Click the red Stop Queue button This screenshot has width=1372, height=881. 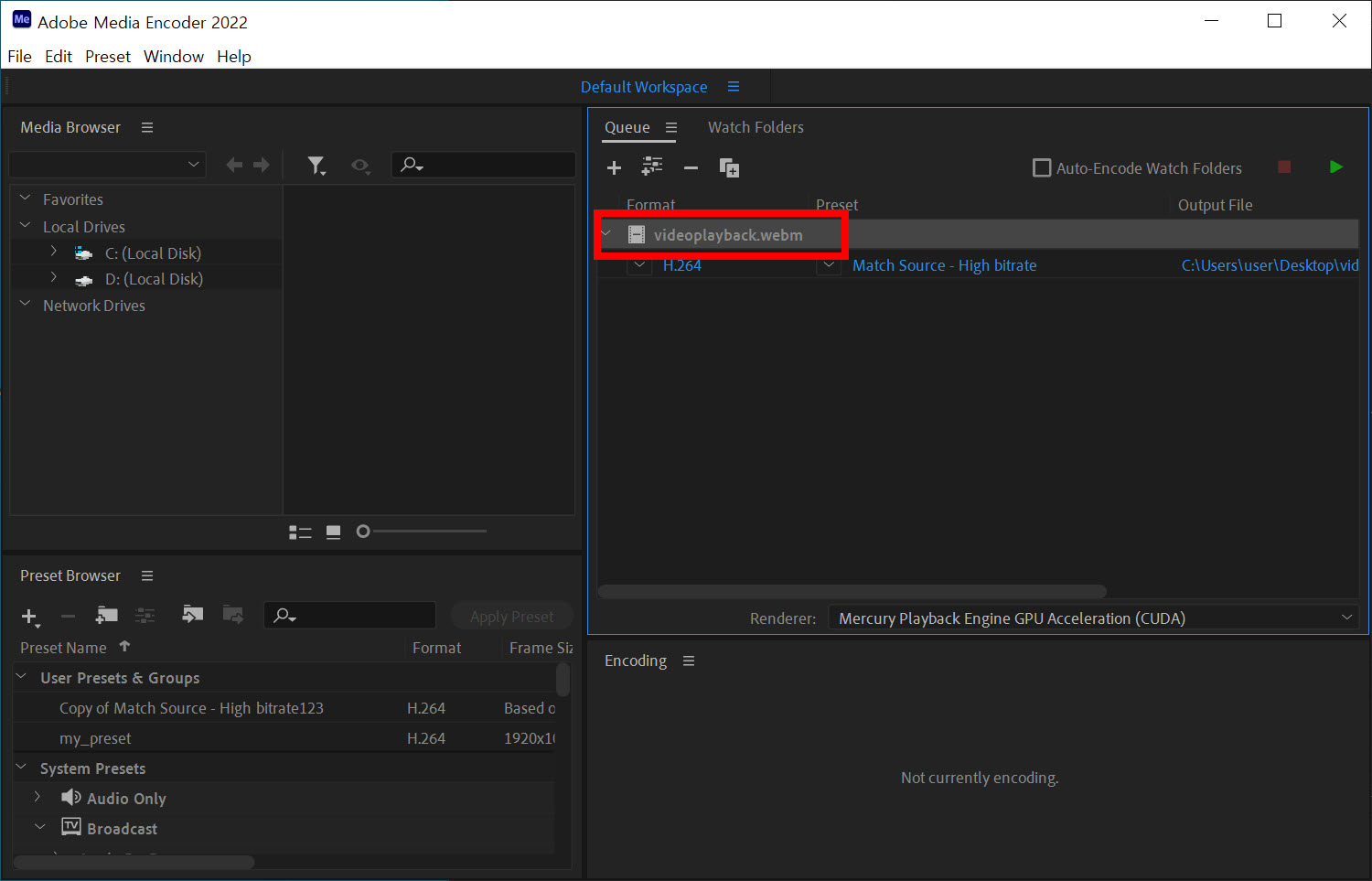click(x=1284, y=167)
